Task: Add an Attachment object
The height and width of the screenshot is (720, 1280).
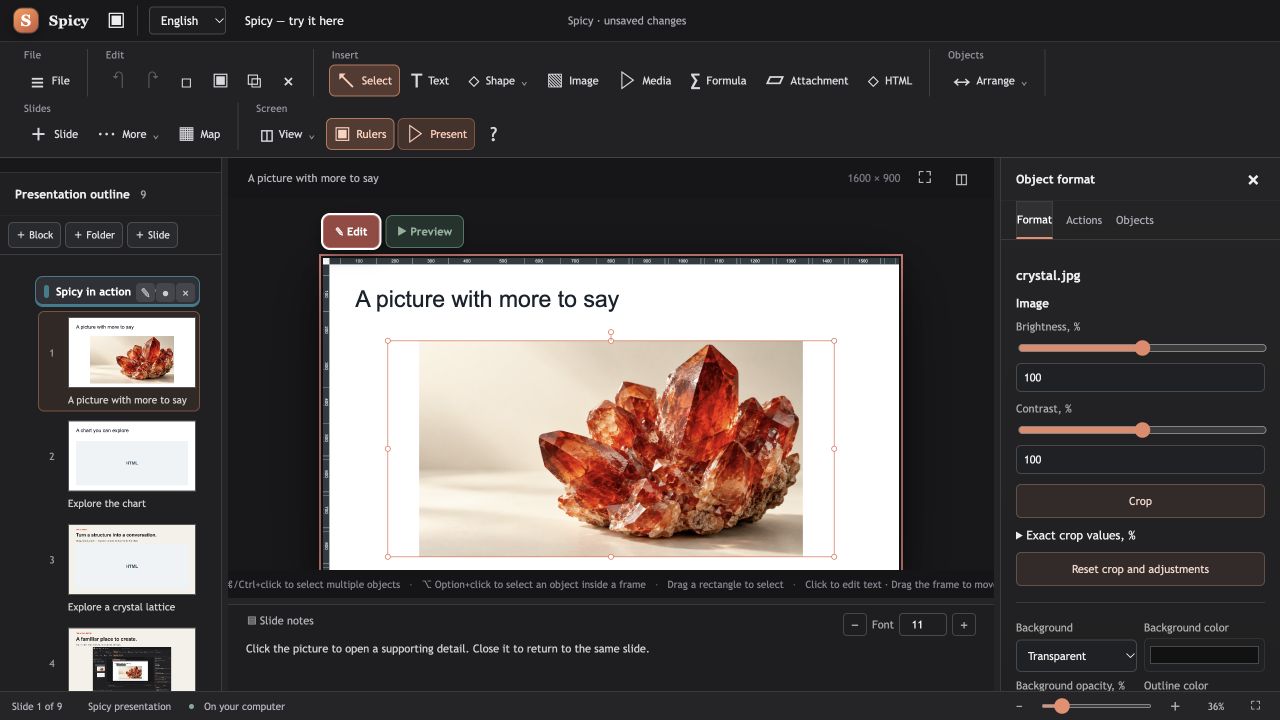Action: 807,81
